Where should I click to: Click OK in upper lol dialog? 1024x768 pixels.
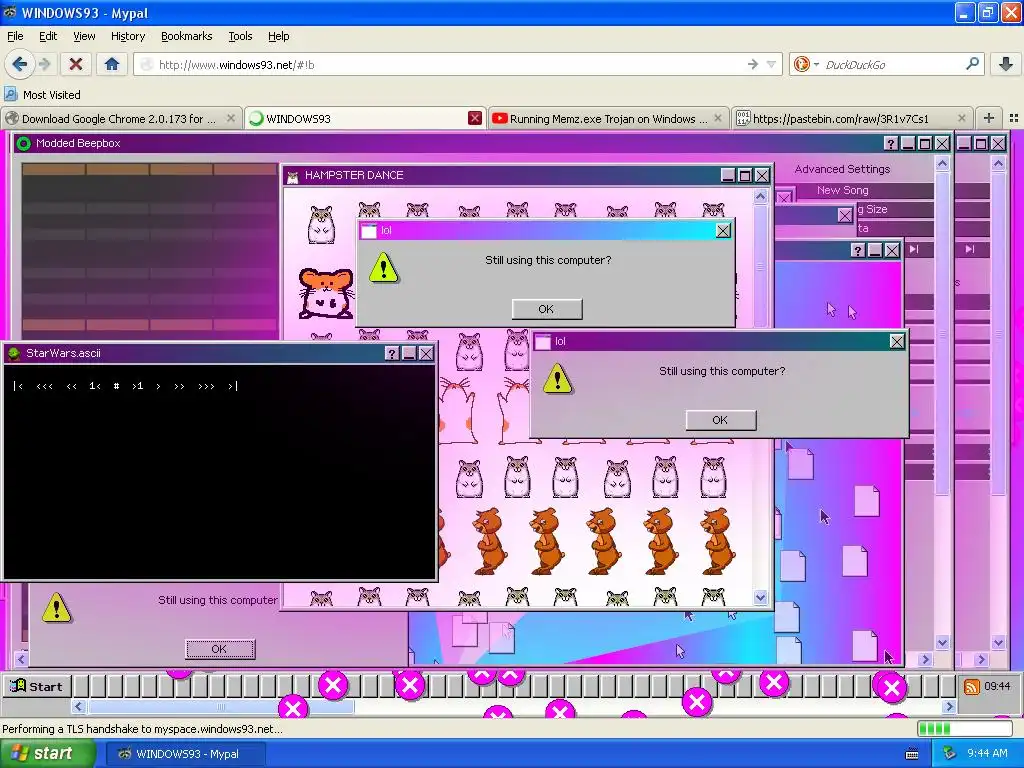pos(547,309)
